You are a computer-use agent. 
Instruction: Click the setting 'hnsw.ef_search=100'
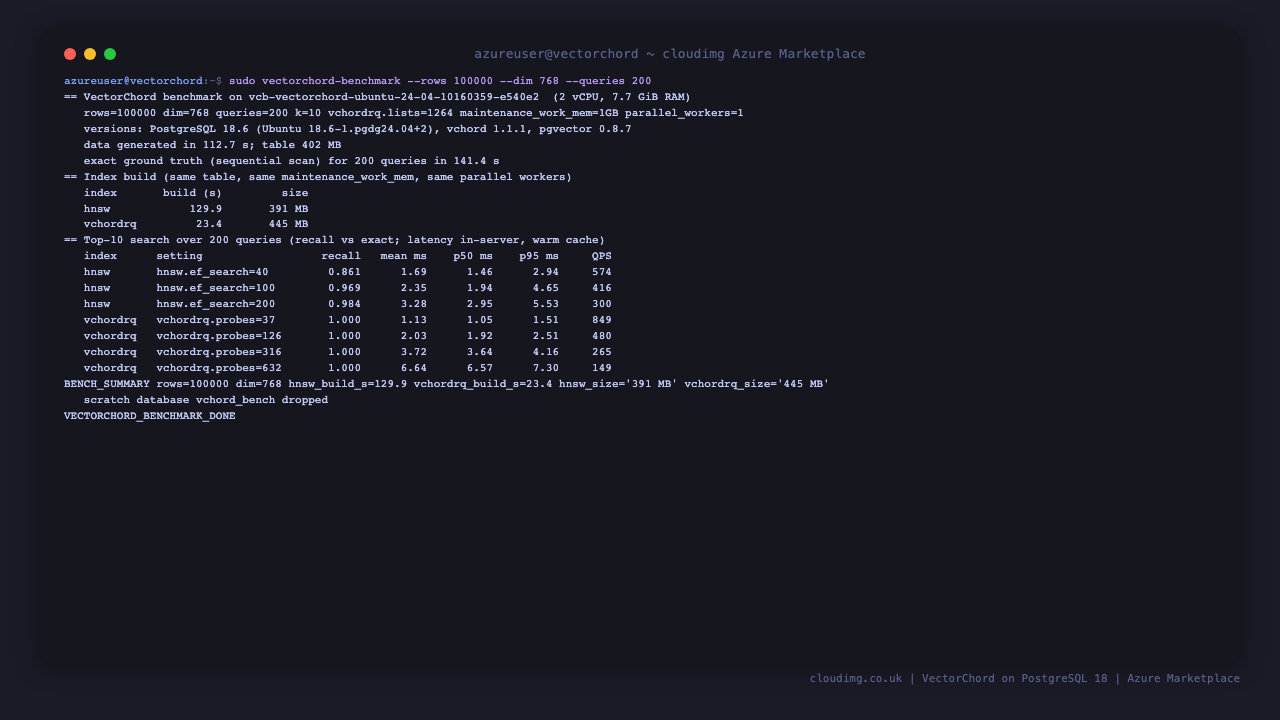click(x=215, y=288)
